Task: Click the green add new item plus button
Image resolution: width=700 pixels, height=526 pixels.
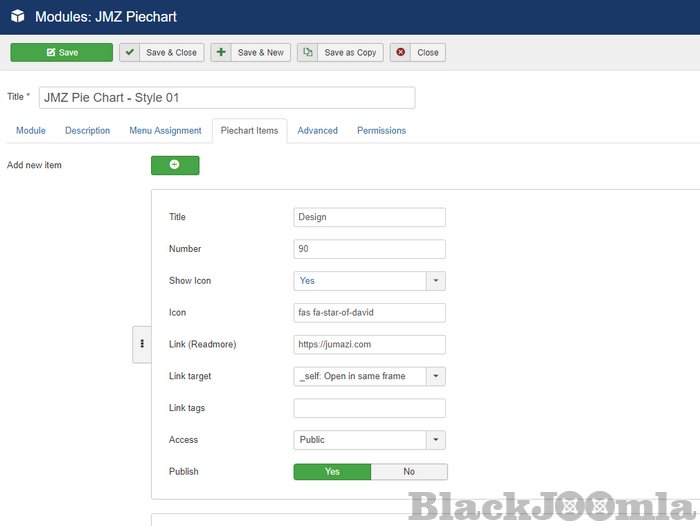Action: point(175,165)
